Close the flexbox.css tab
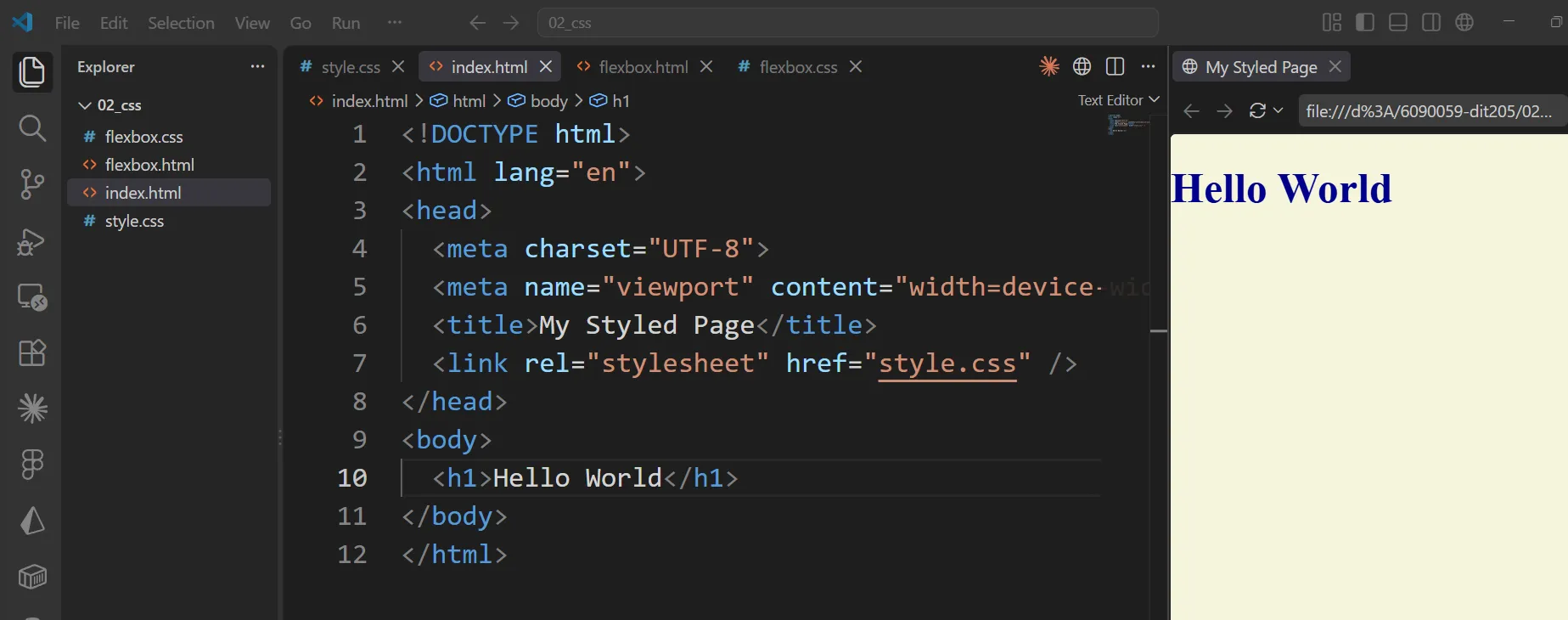This screenshot has width=1568, height=620. [x=856, y=66]
